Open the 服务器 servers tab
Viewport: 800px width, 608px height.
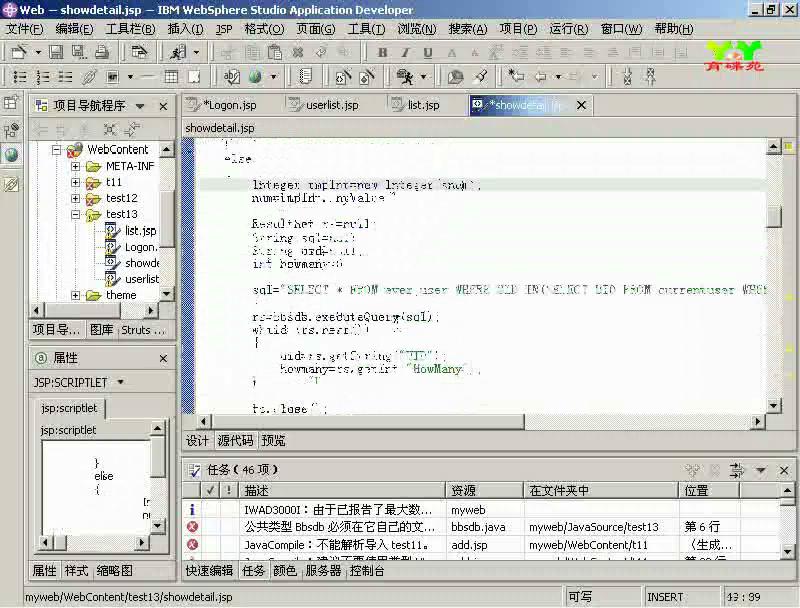pyautogui.click(x=323, y=571)
